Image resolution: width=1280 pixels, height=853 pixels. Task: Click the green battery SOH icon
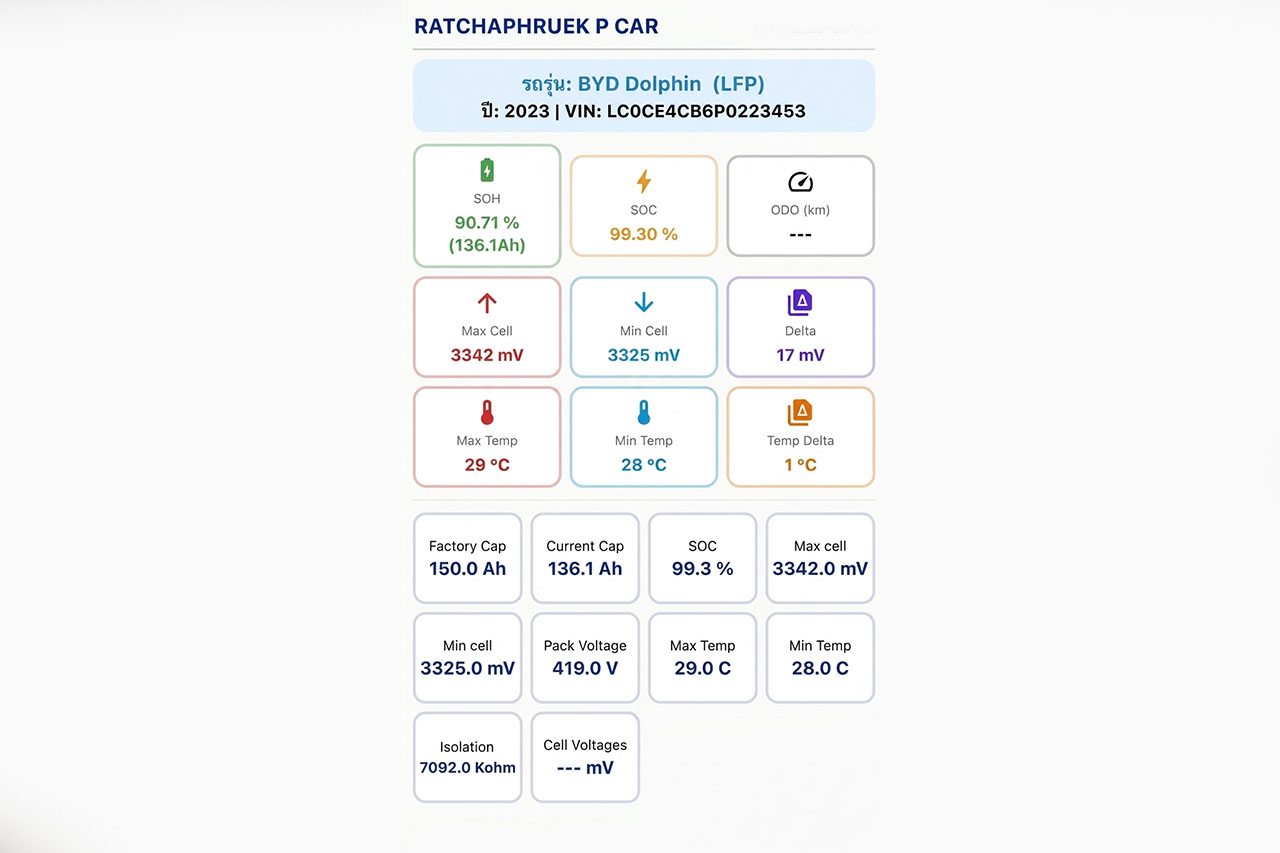click(487, 170)
